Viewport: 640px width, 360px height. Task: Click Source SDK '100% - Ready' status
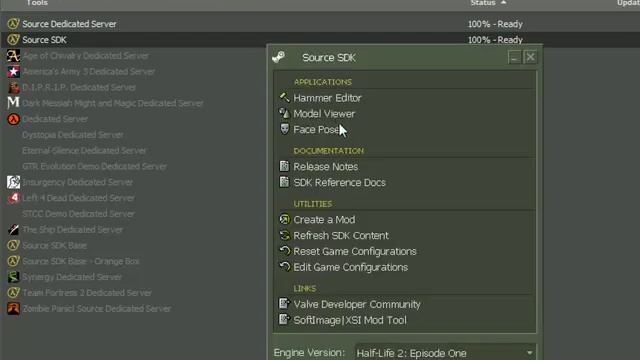click(x=495, y=40)
